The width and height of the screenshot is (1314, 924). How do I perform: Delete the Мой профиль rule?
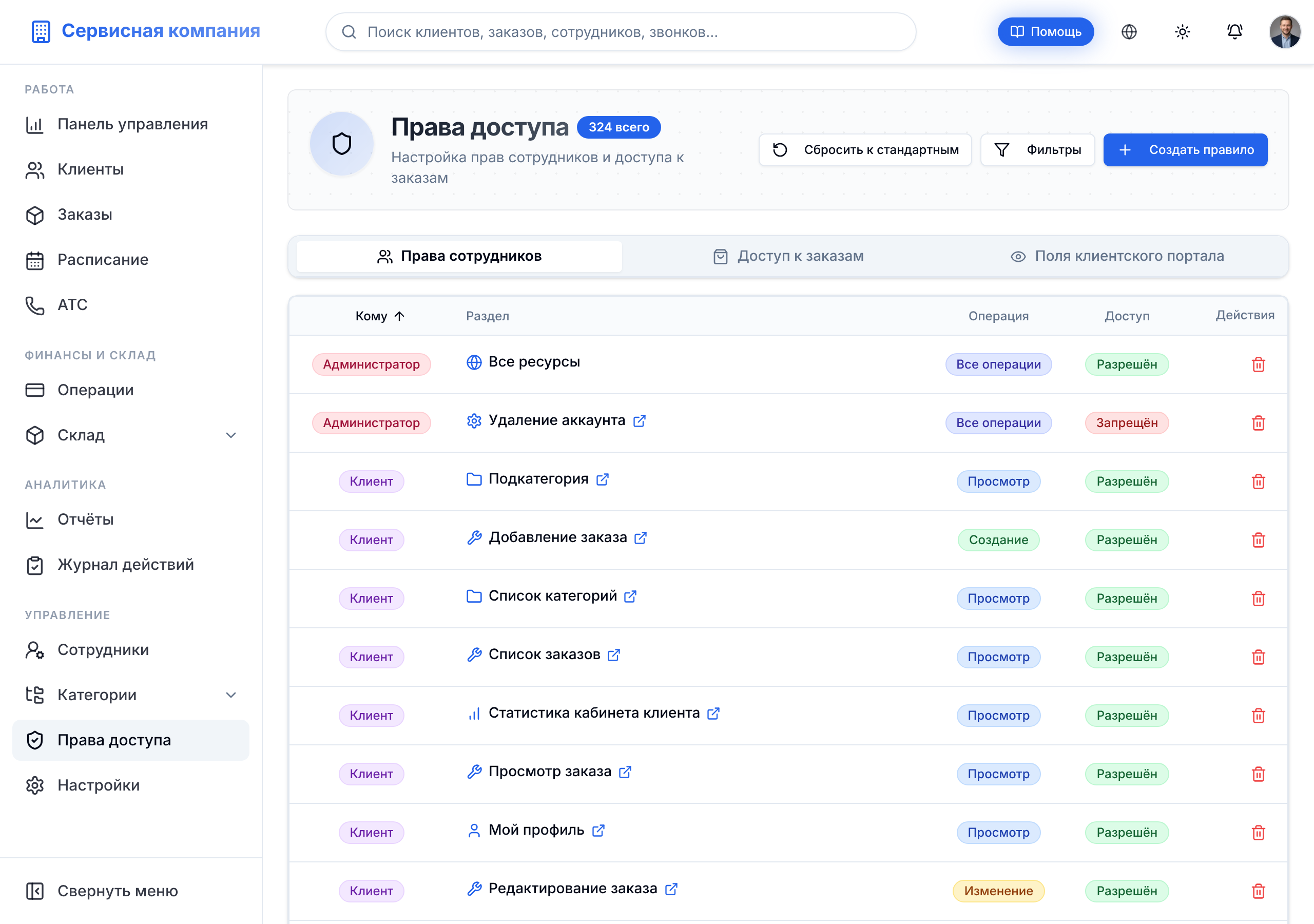point(1258,833)
